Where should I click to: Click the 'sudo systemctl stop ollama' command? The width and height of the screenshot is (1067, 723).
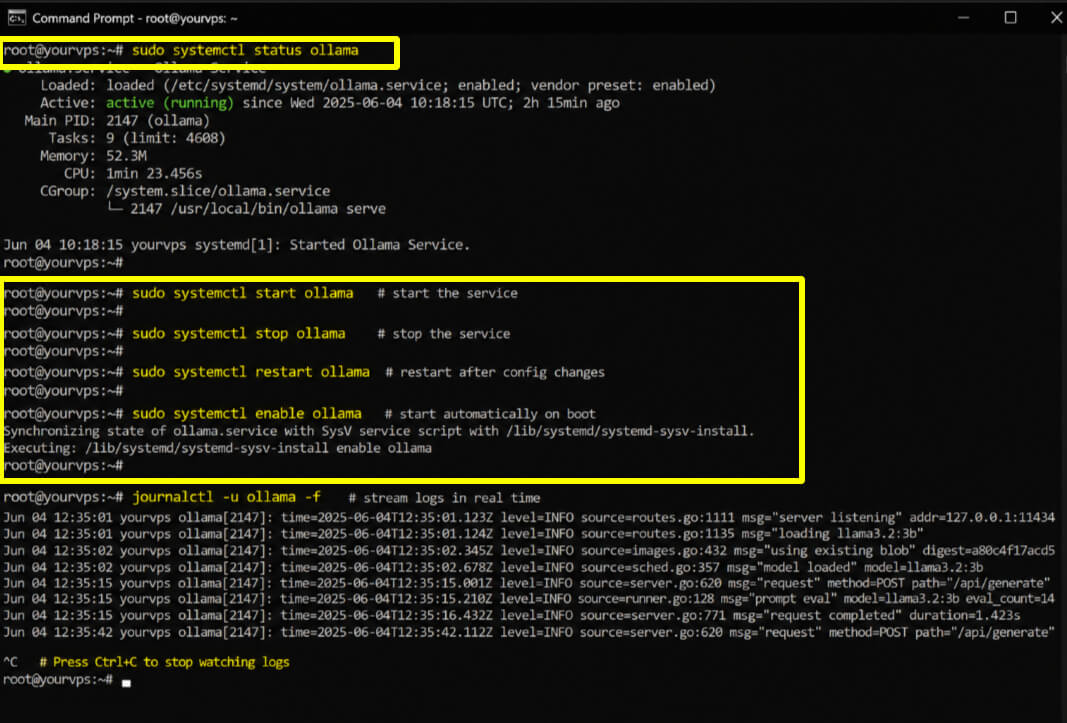point(238,334)
